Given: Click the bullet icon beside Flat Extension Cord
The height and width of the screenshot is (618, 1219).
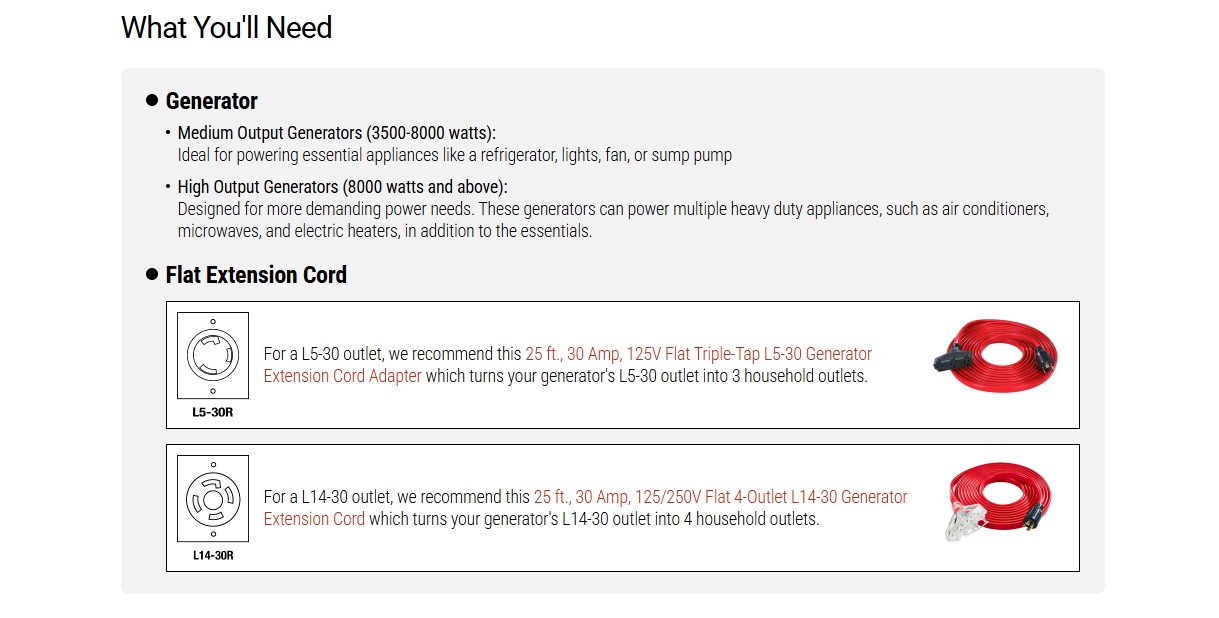Looking at the screenshot, I should tap(152, 274).
